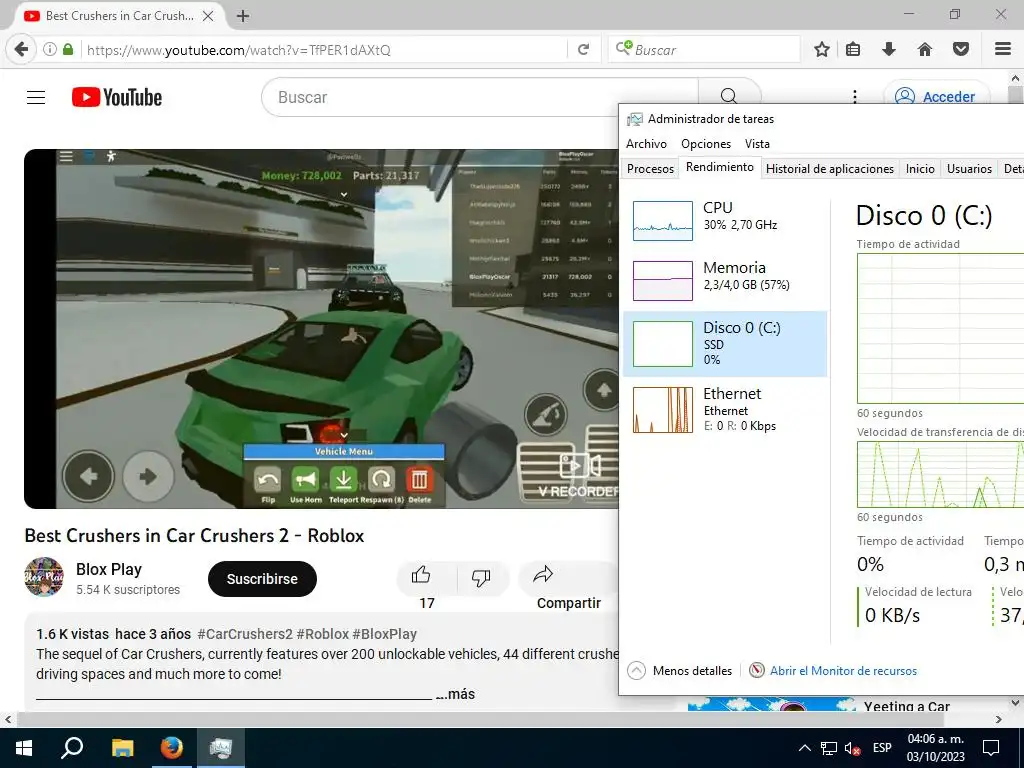Screen dimensions: 1024x768
Task: Show hidden tray icons chevron
Action: click(x=805, y=748)
